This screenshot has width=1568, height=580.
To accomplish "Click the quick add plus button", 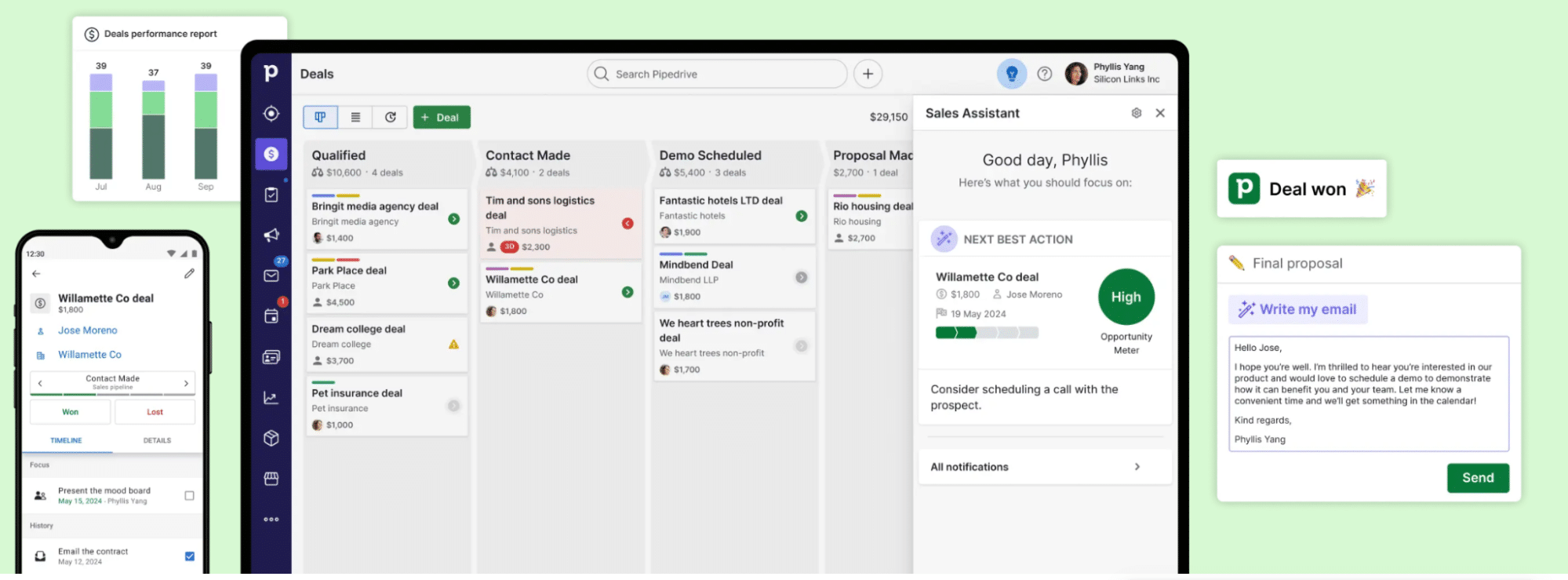I will (x=868, y=74).
